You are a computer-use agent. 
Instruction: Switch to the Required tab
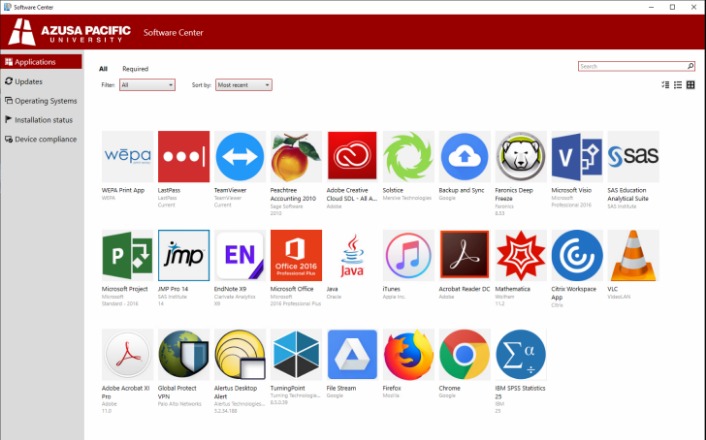(x=135, y=69)
